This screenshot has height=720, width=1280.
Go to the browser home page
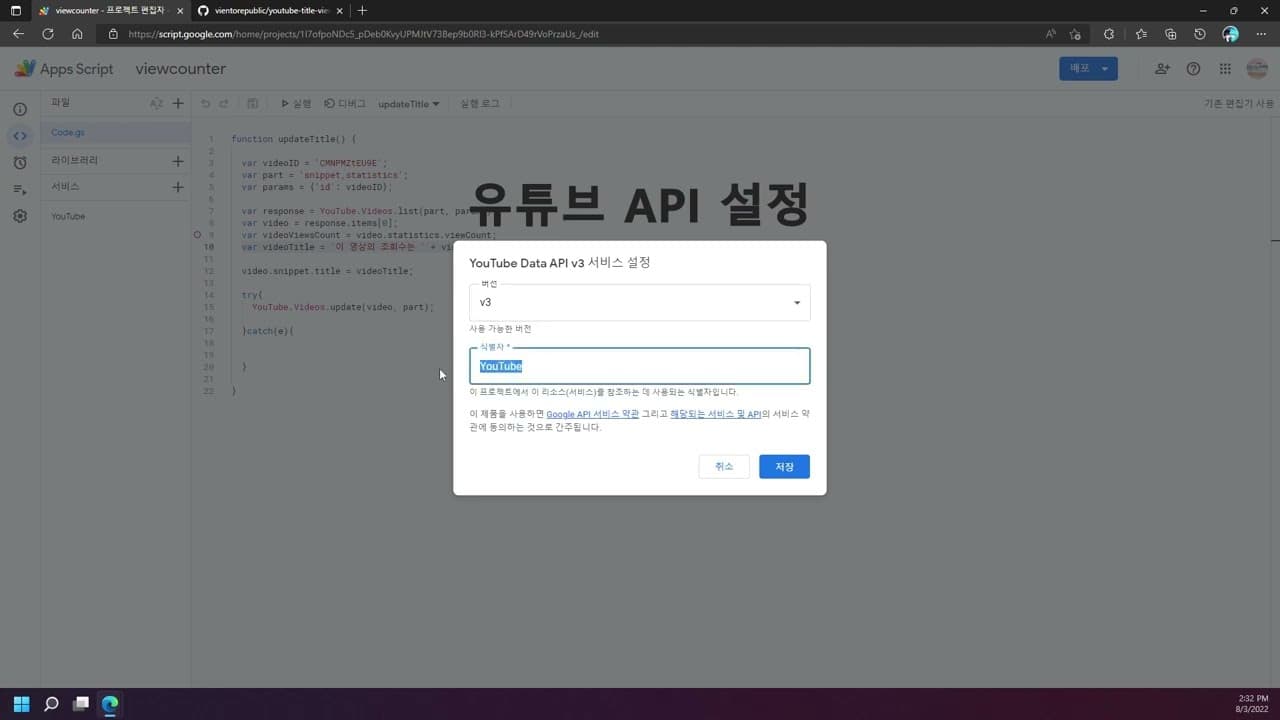77,34
